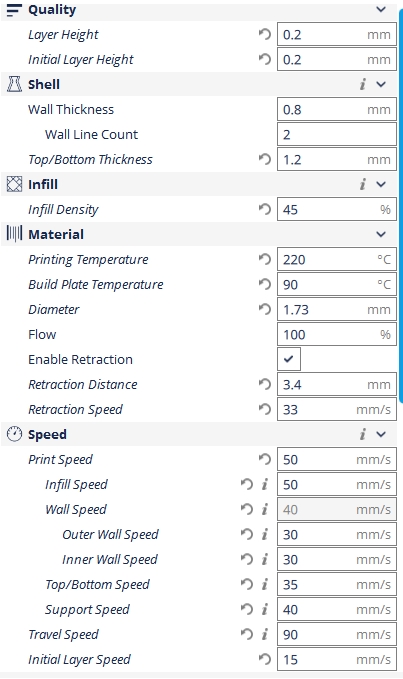Collapse the Speed section chevron

381,434
